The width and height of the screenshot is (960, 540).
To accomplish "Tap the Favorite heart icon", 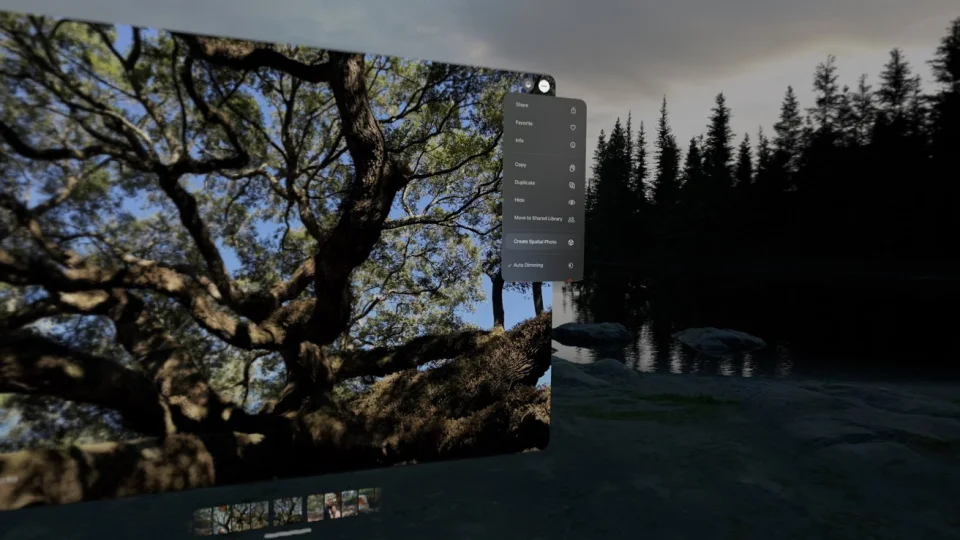I will pos(573,127).
